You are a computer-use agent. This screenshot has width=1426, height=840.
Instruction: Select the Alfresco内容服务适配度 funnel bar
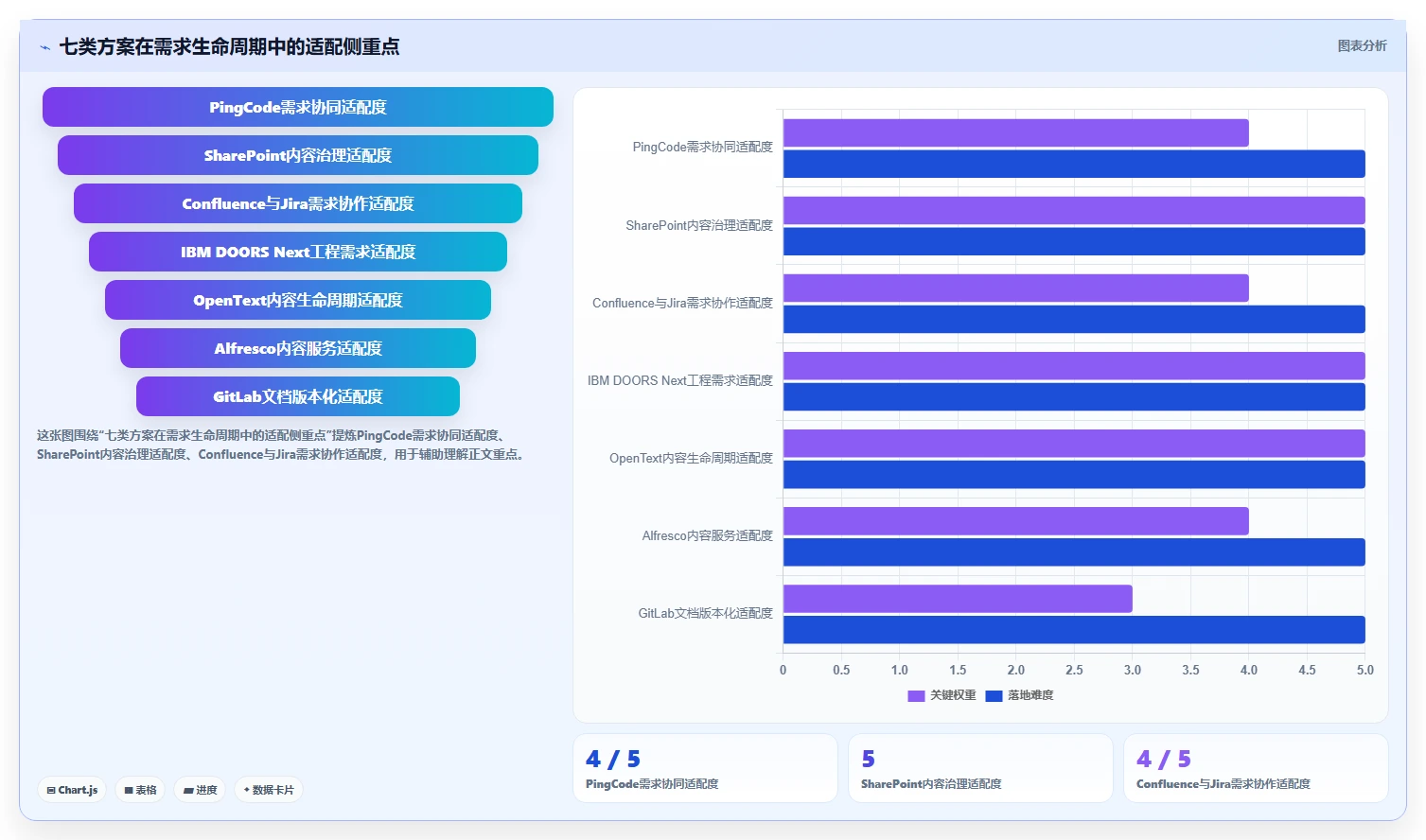point(298,348)
